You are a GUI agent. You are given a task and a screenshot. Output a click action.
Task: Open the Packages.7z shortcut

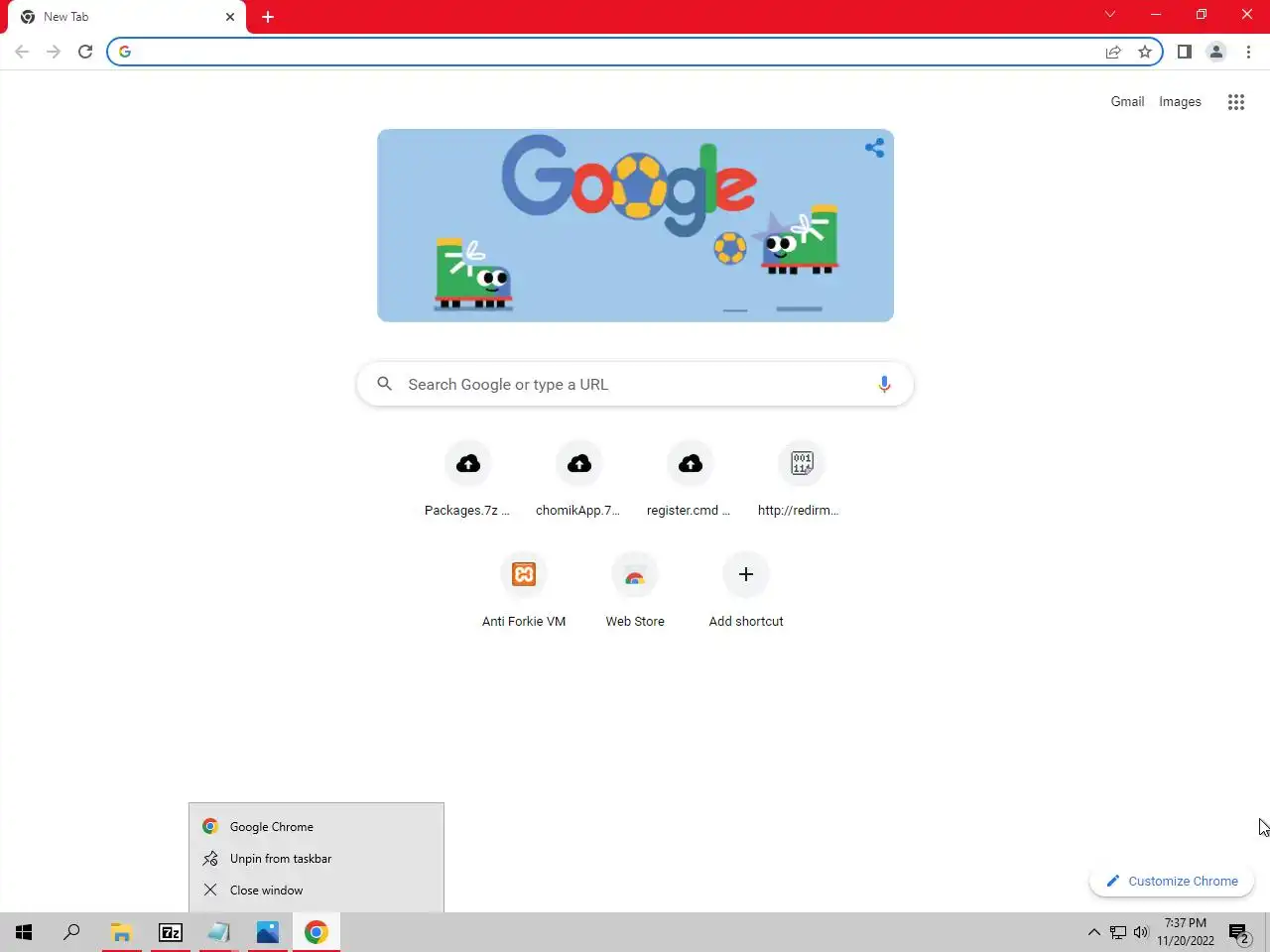click(467, 480)
